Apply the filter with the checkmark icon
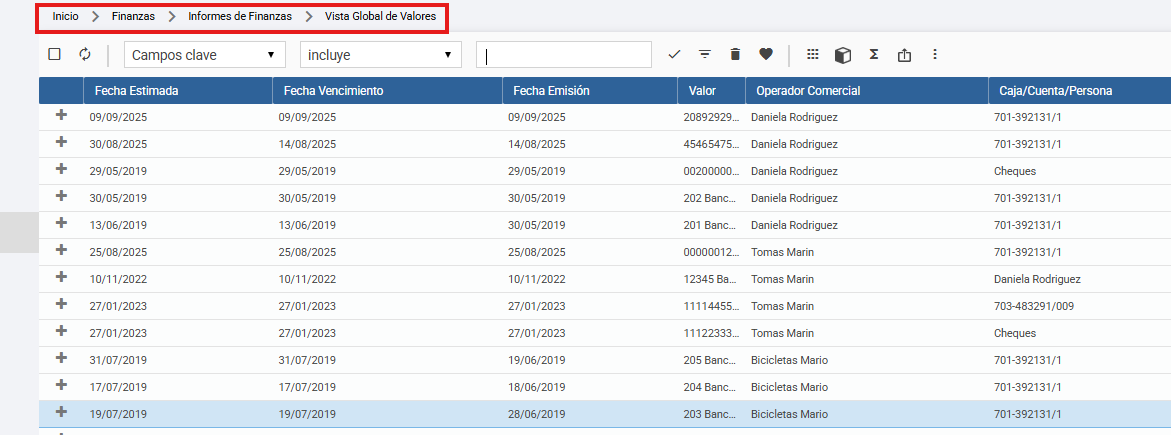 (x=674, y=54)
